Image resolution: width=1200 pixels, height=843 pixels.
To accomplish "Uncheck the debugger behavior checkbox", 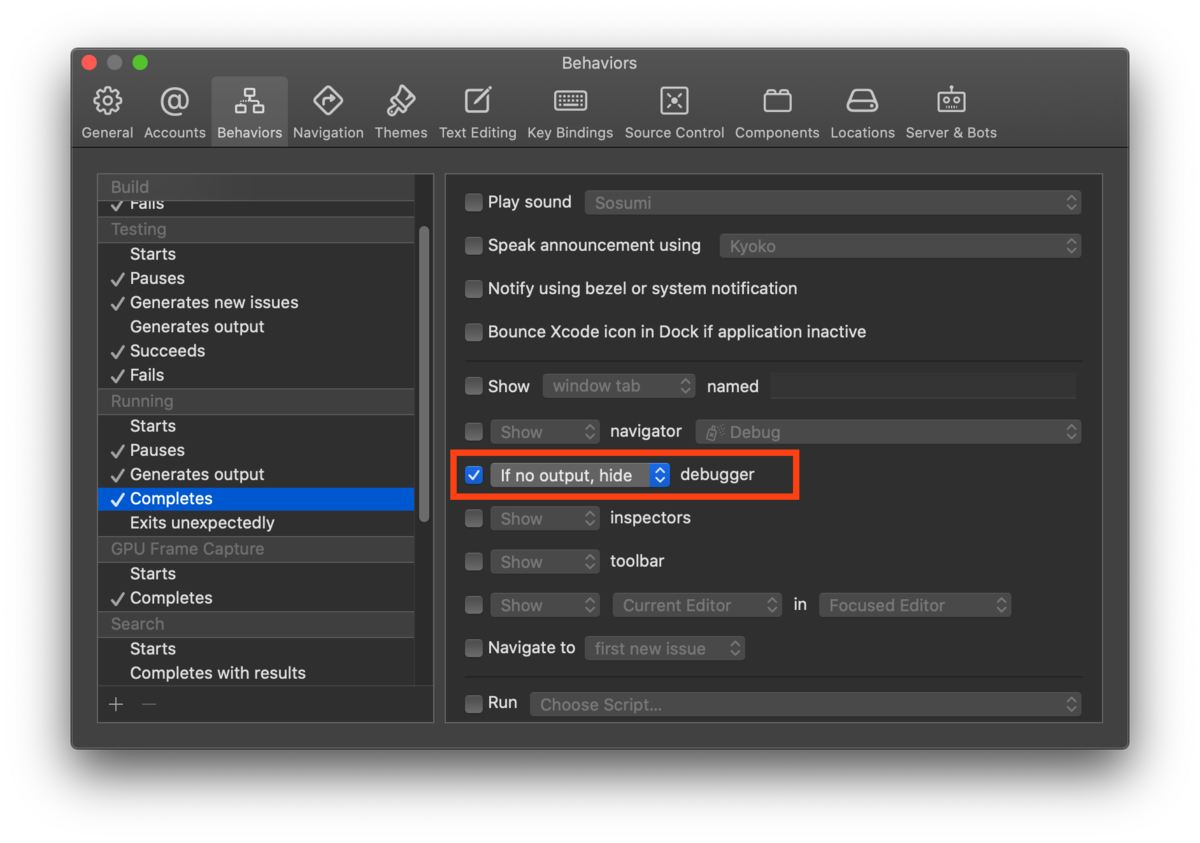I will (x=474, y=475).
